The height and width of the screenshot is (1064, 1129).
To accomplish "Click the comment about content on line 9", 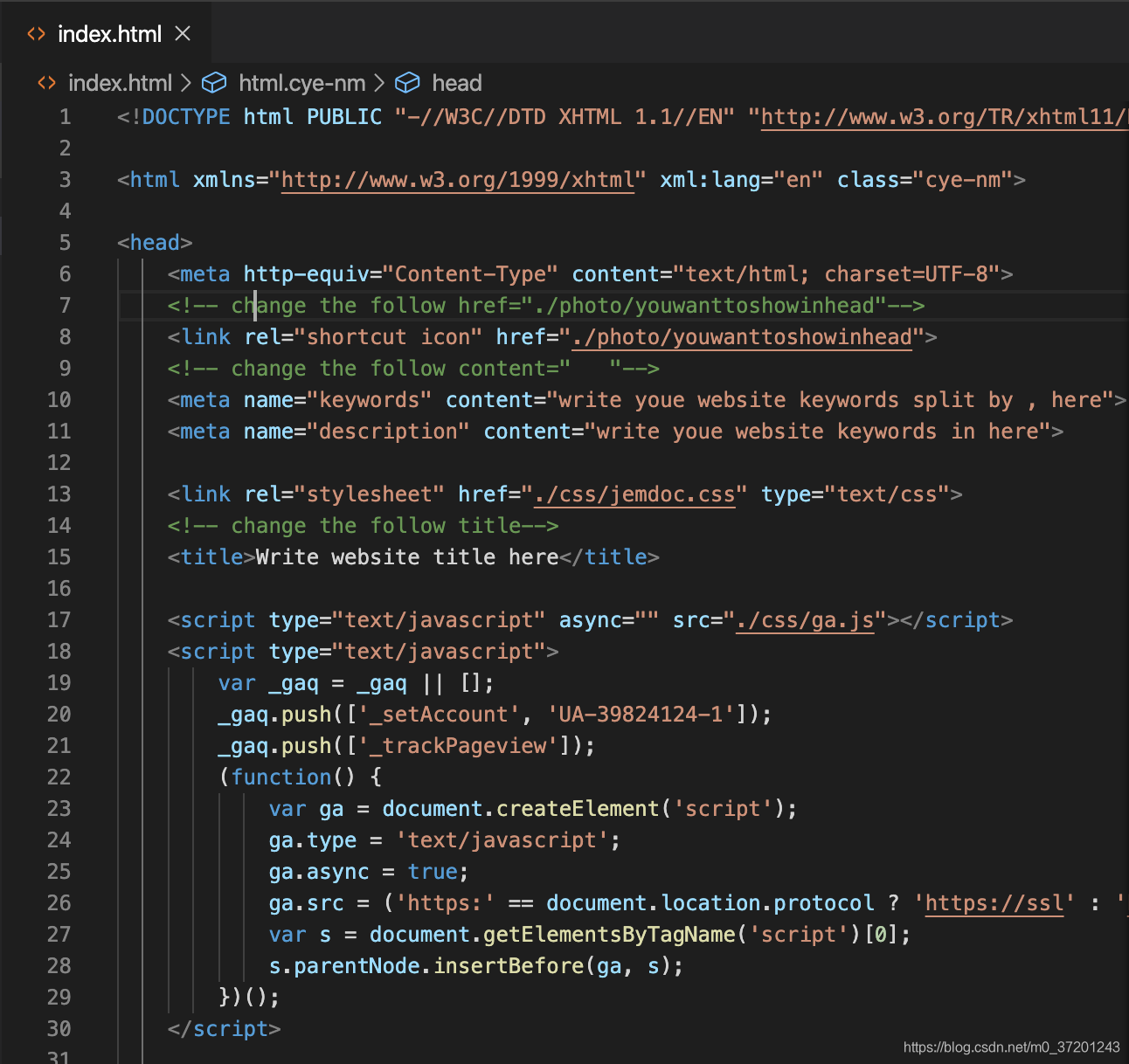I will tap(413, 369).
